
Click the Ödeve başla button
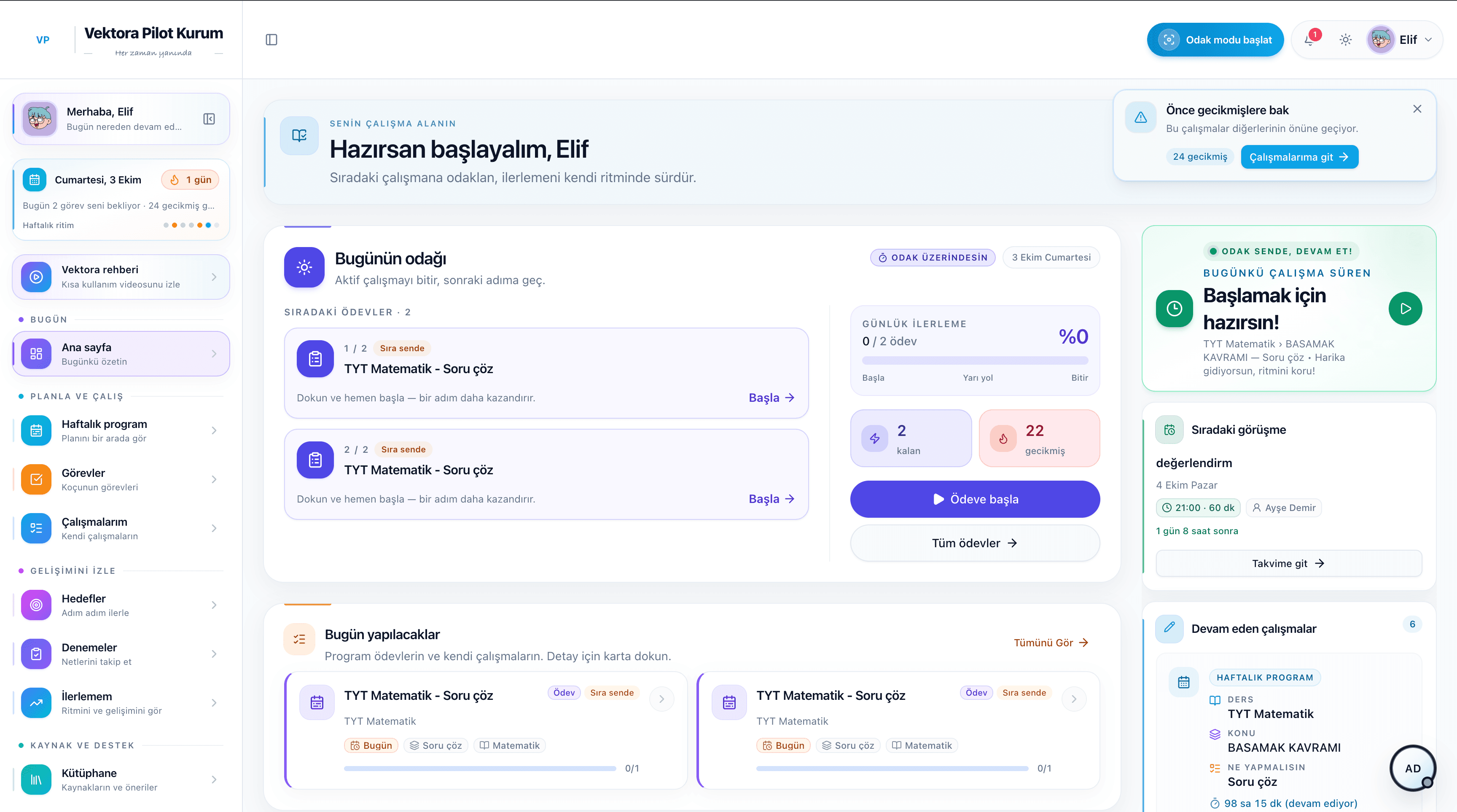point(975,499)
